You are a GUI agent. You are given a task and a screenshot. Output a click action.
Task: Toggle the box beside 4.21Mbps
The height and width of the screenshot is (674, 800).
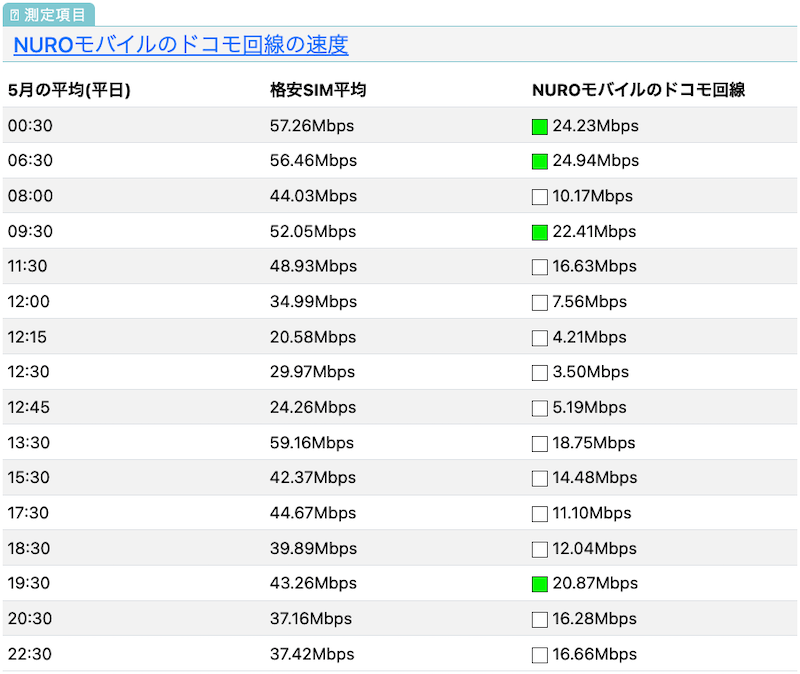(x=539, y=338)
